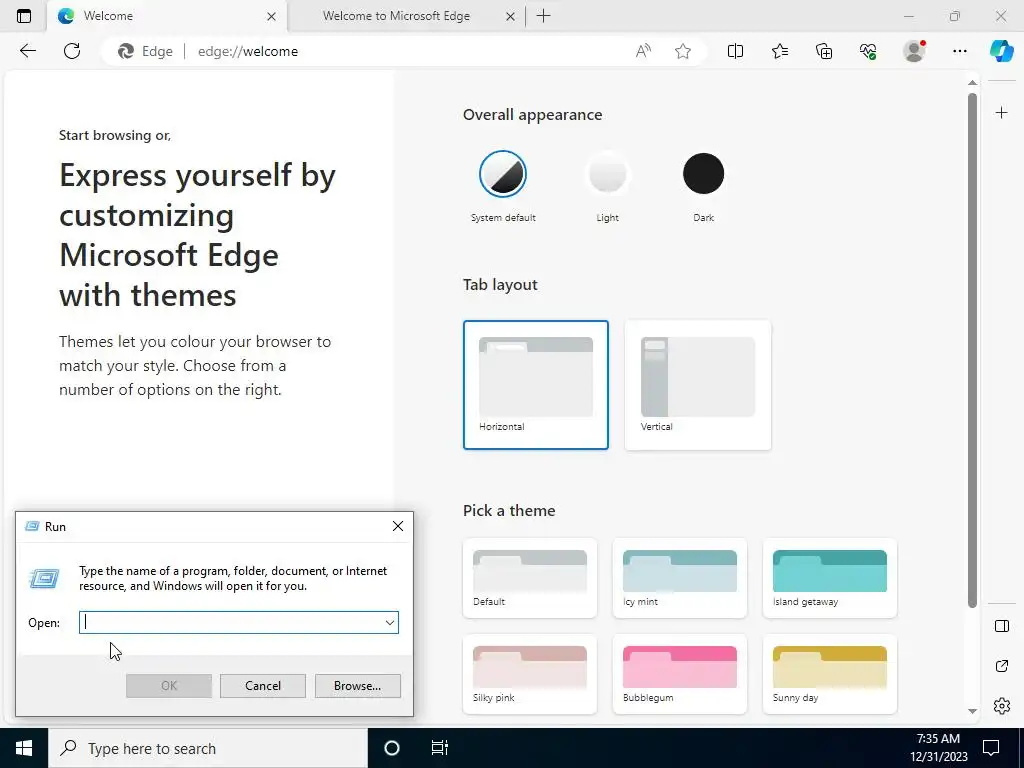Viewport: 1024px width, 768px height.
Task: Pick the Island getaway theme
Action: point(829,578)
